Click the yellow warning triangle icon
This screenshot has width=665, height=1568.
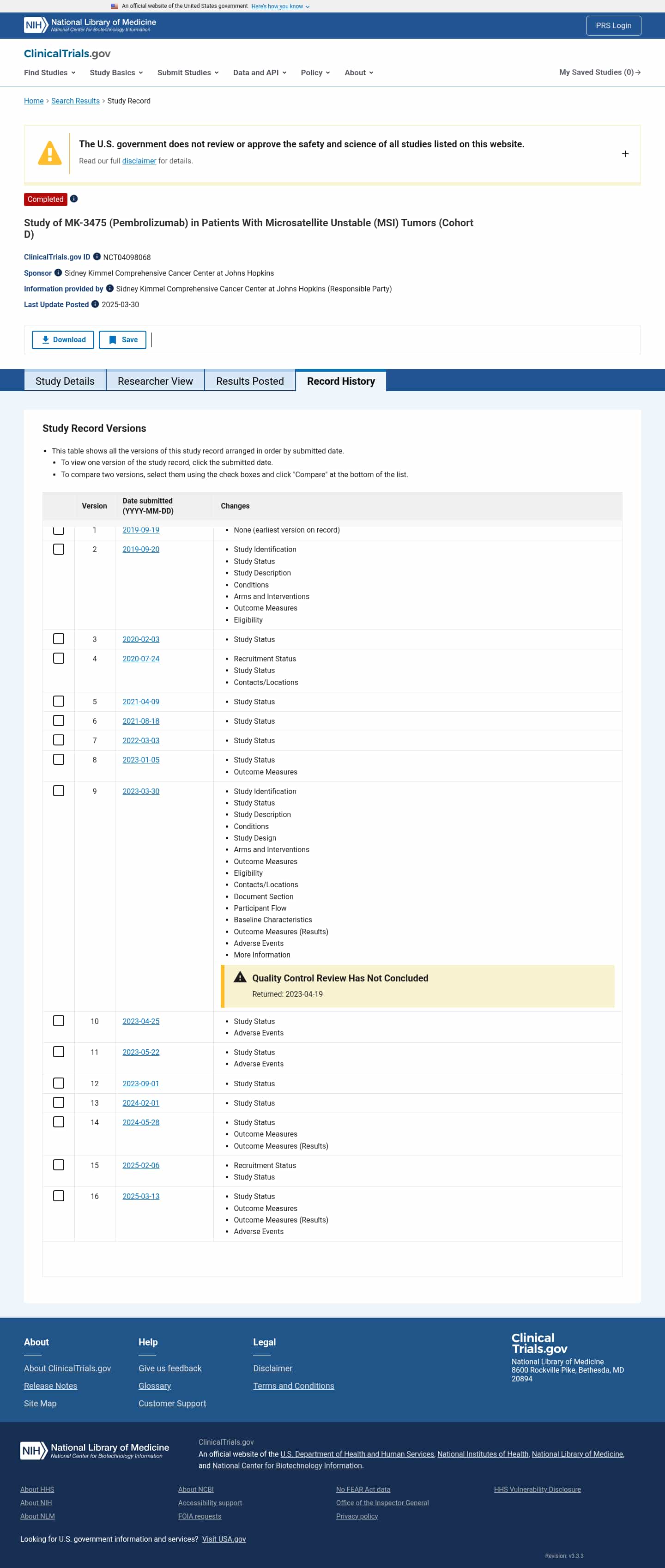click(50, 153)
